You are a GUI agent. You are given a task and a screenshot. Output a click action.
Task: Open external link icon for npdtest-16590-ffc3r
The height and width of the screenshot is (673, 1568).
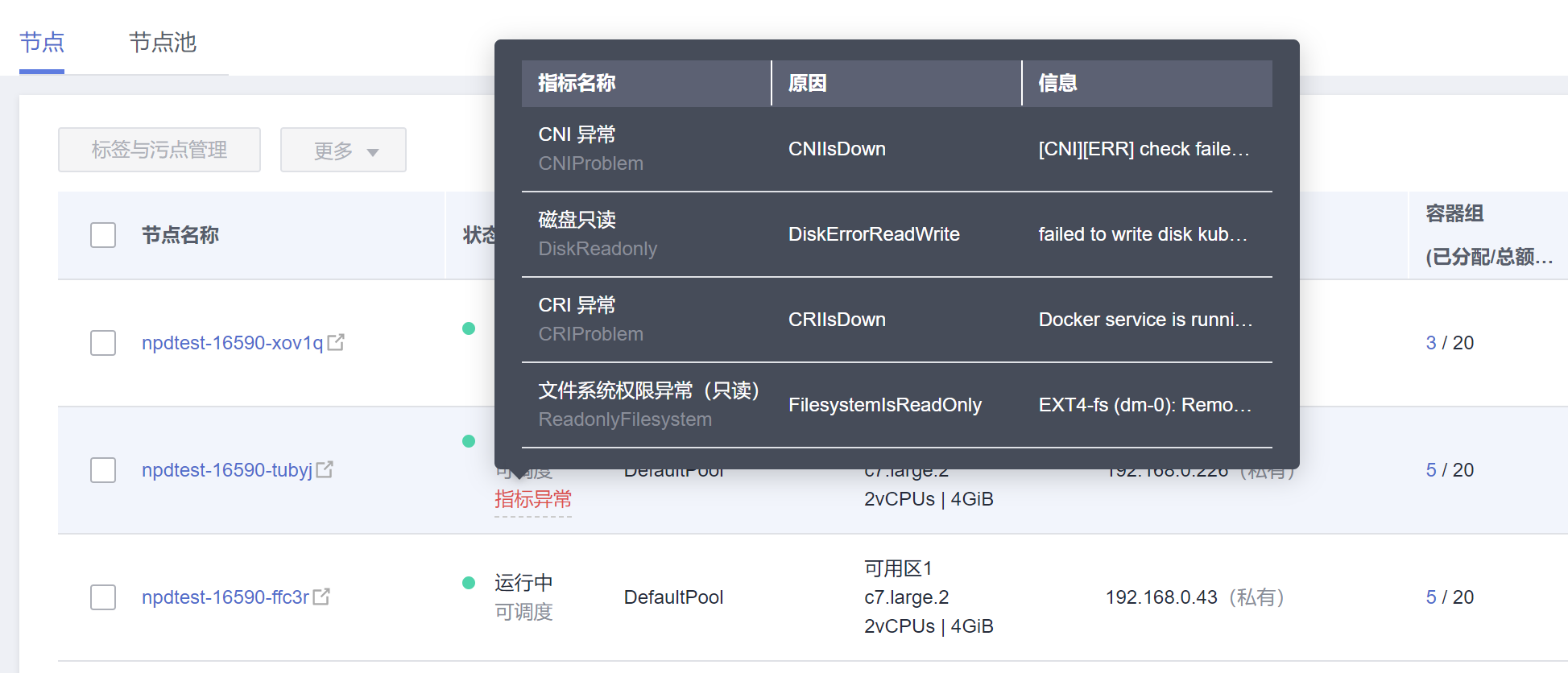[x=321, y=597]
